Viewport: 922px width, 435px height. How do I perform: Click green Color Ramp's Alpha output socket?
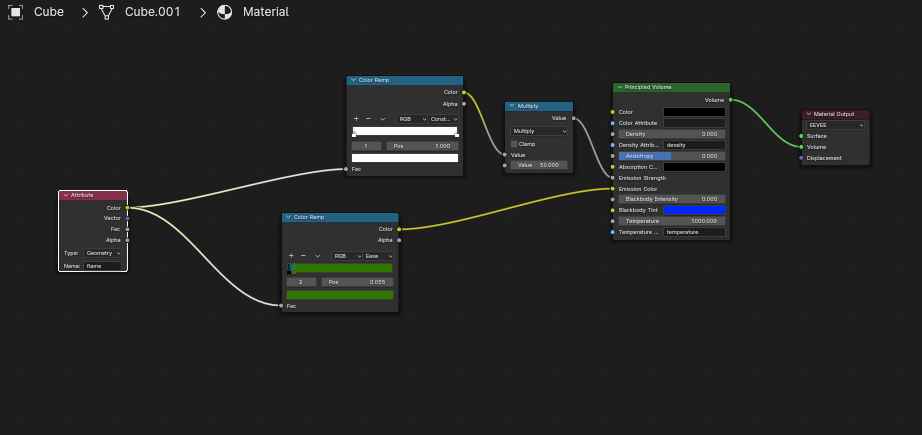point(399,240)
